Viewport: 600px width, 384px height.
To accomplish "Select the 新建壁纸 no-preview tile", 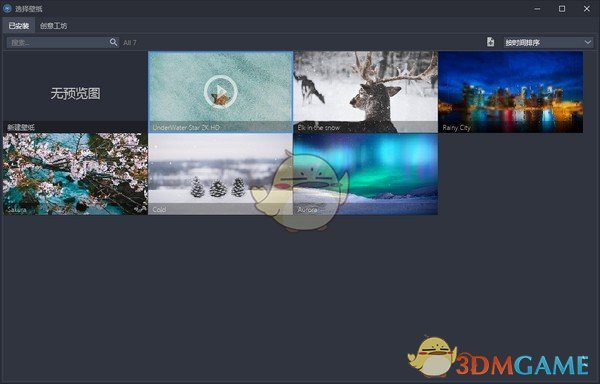I will pyautogui.click(x=75, y=92).
